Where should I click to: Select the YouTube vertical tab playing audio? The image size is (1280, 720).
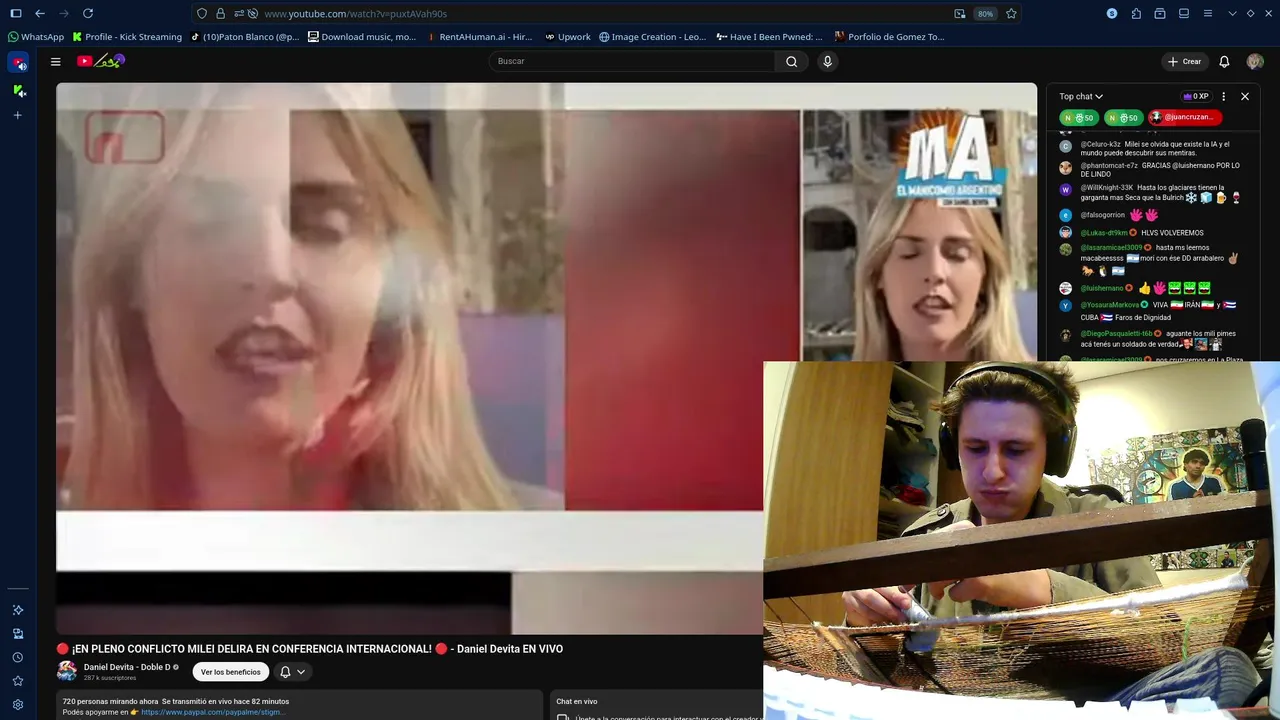18,63
